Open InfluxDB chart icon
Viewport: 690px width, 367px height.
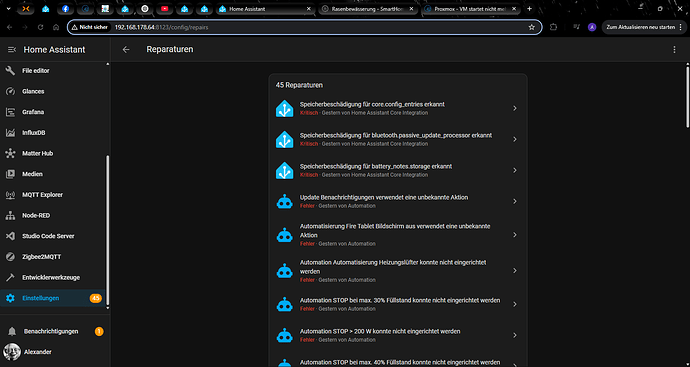pyautogui.click(x=10, y=132)
